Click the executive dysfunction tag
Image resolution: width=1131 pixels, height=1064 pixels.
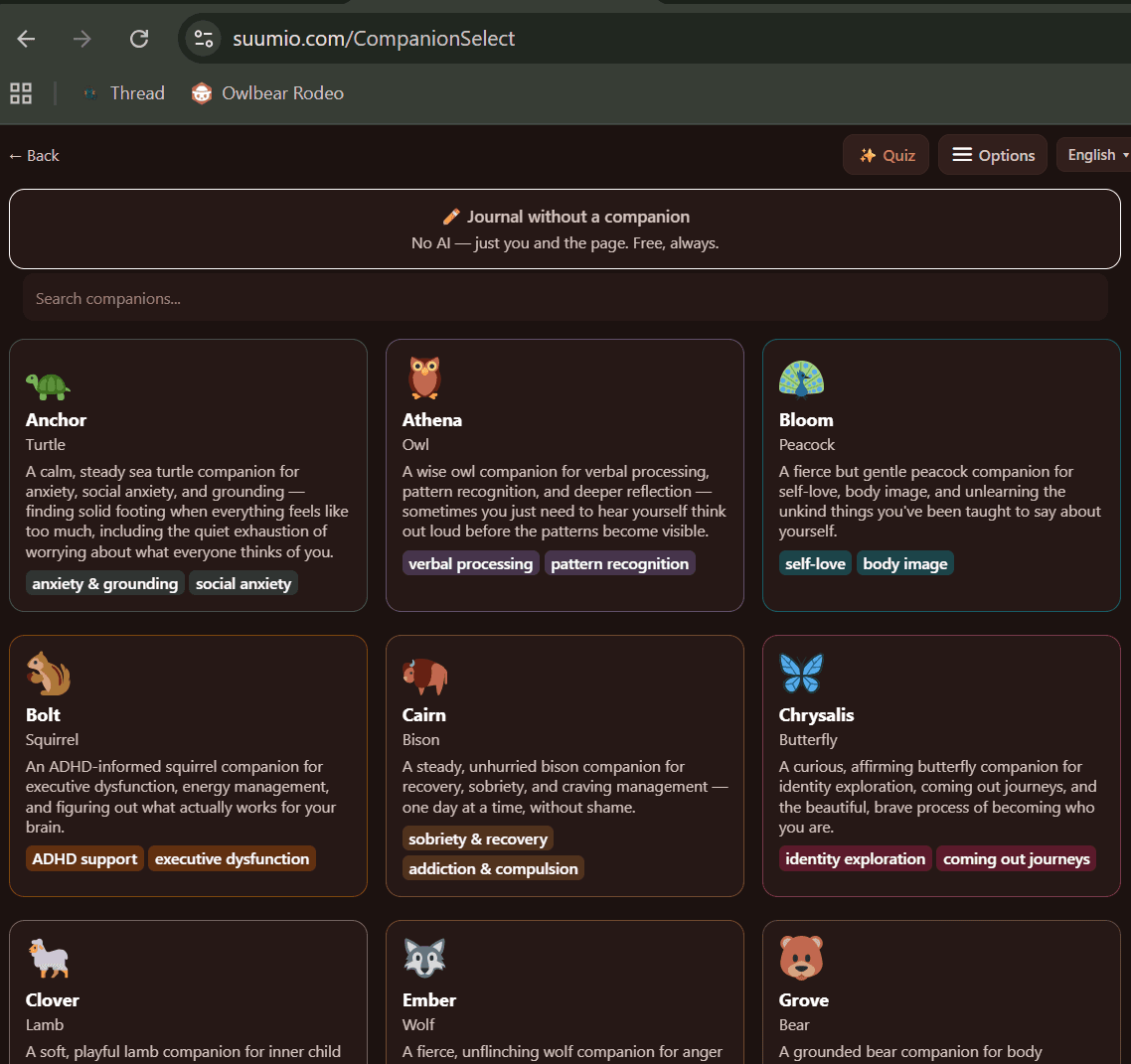pos(233,858)
